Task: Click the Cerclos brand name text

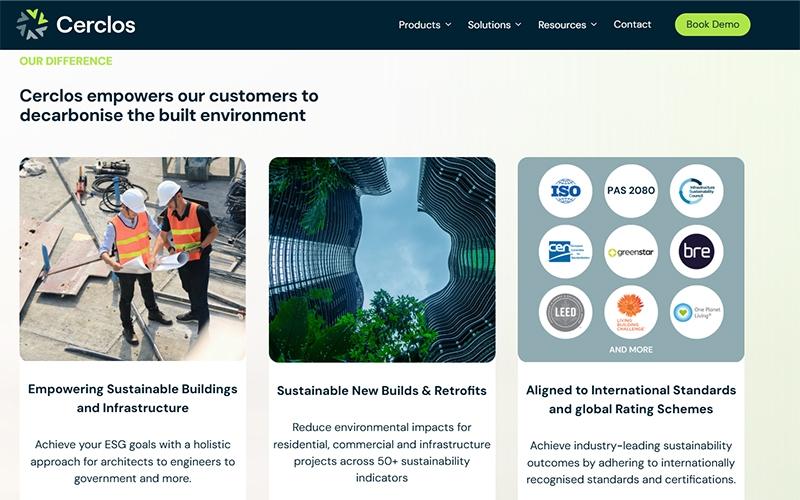Action: [x=95, y=24]
